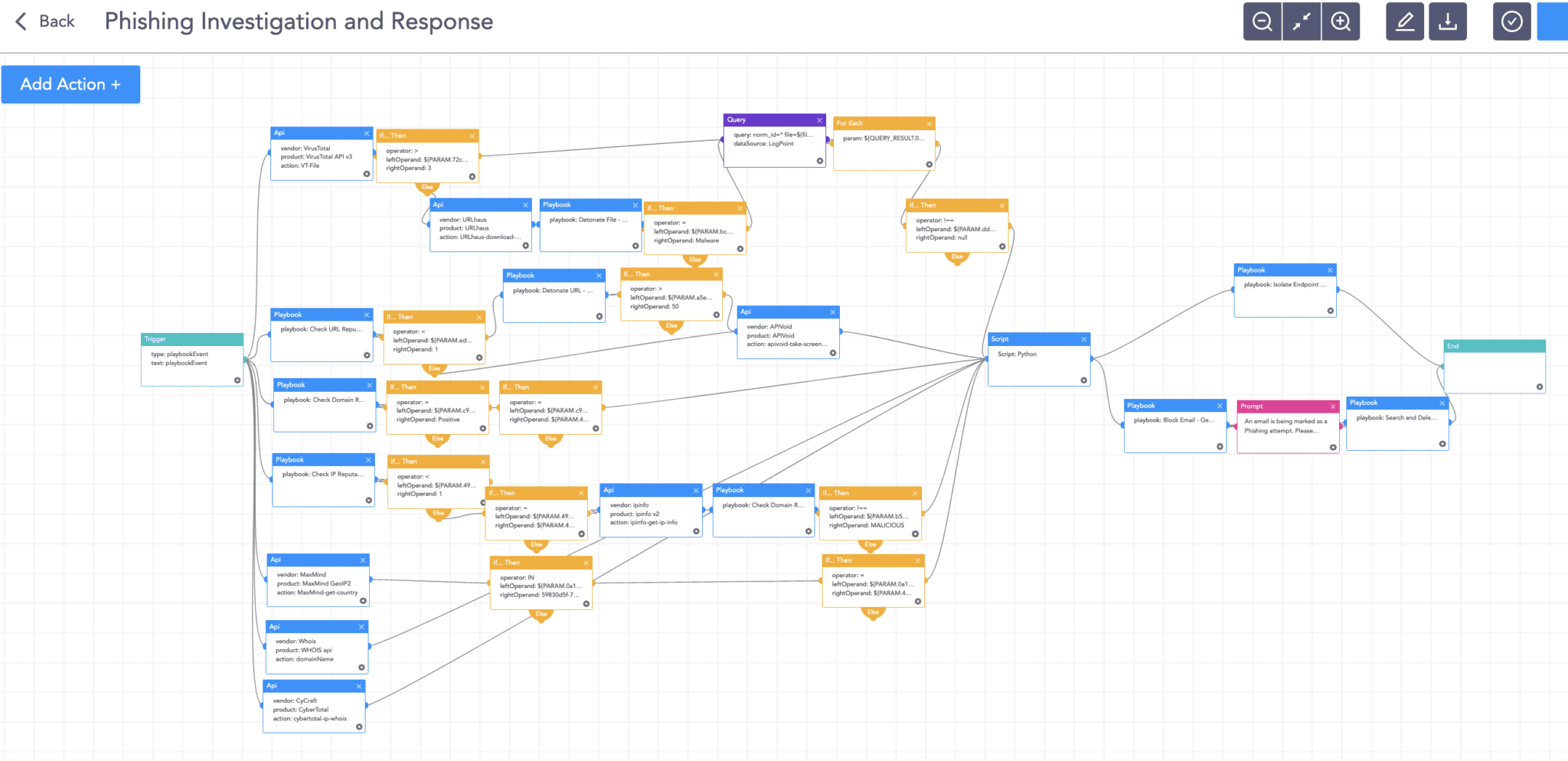Image resolution: width=1568 pixels, height=761 pixels.
Task: Open gear on CyCraft Api node
Action: (x=359, y=727)
